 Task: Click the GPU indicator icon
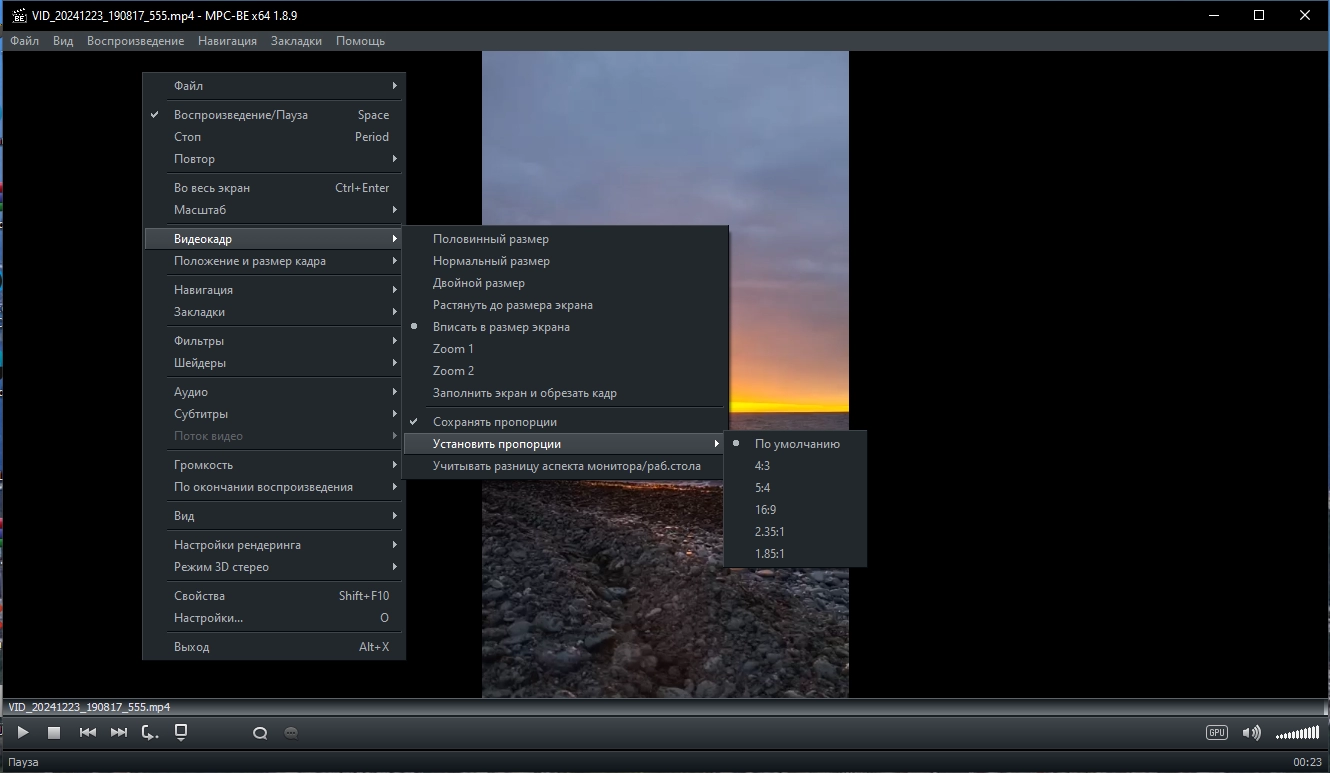(1216, 733)
